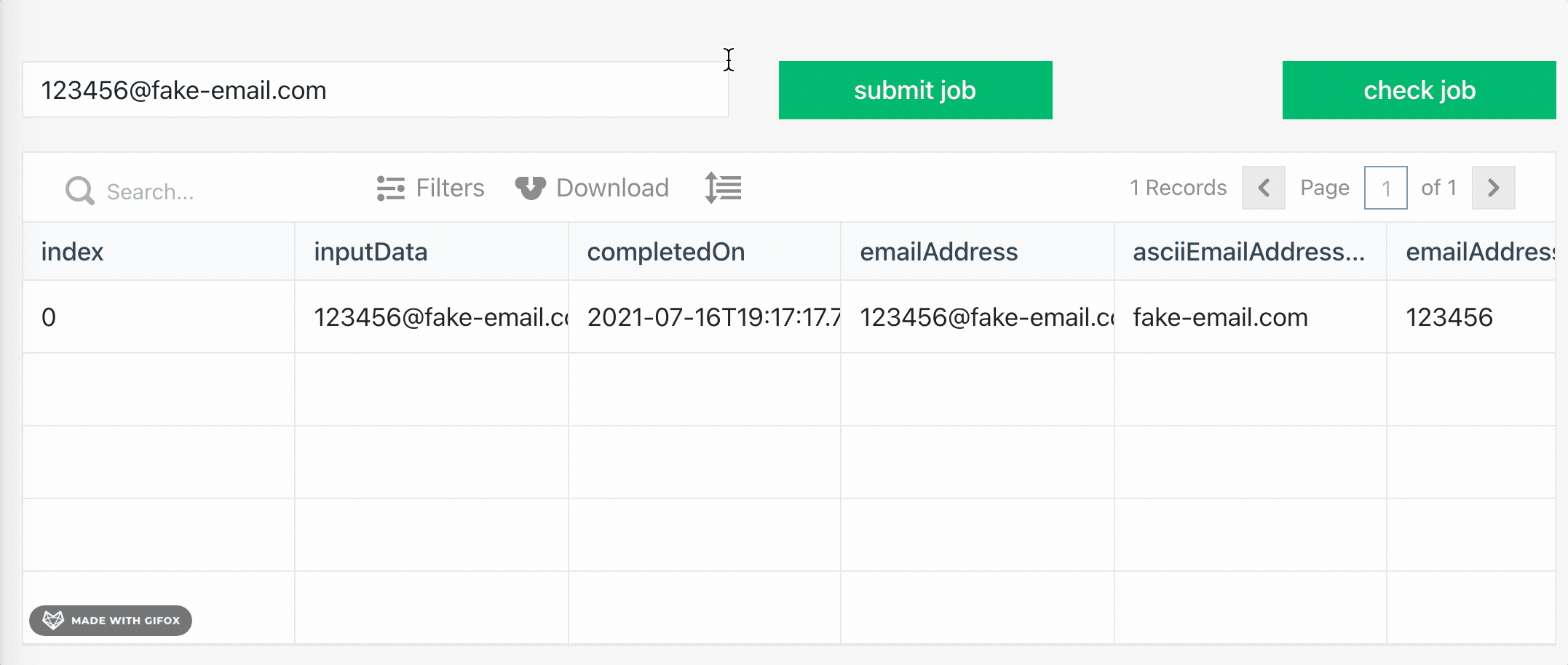Select the fake-email.com domain cell

coord(1221,317)
